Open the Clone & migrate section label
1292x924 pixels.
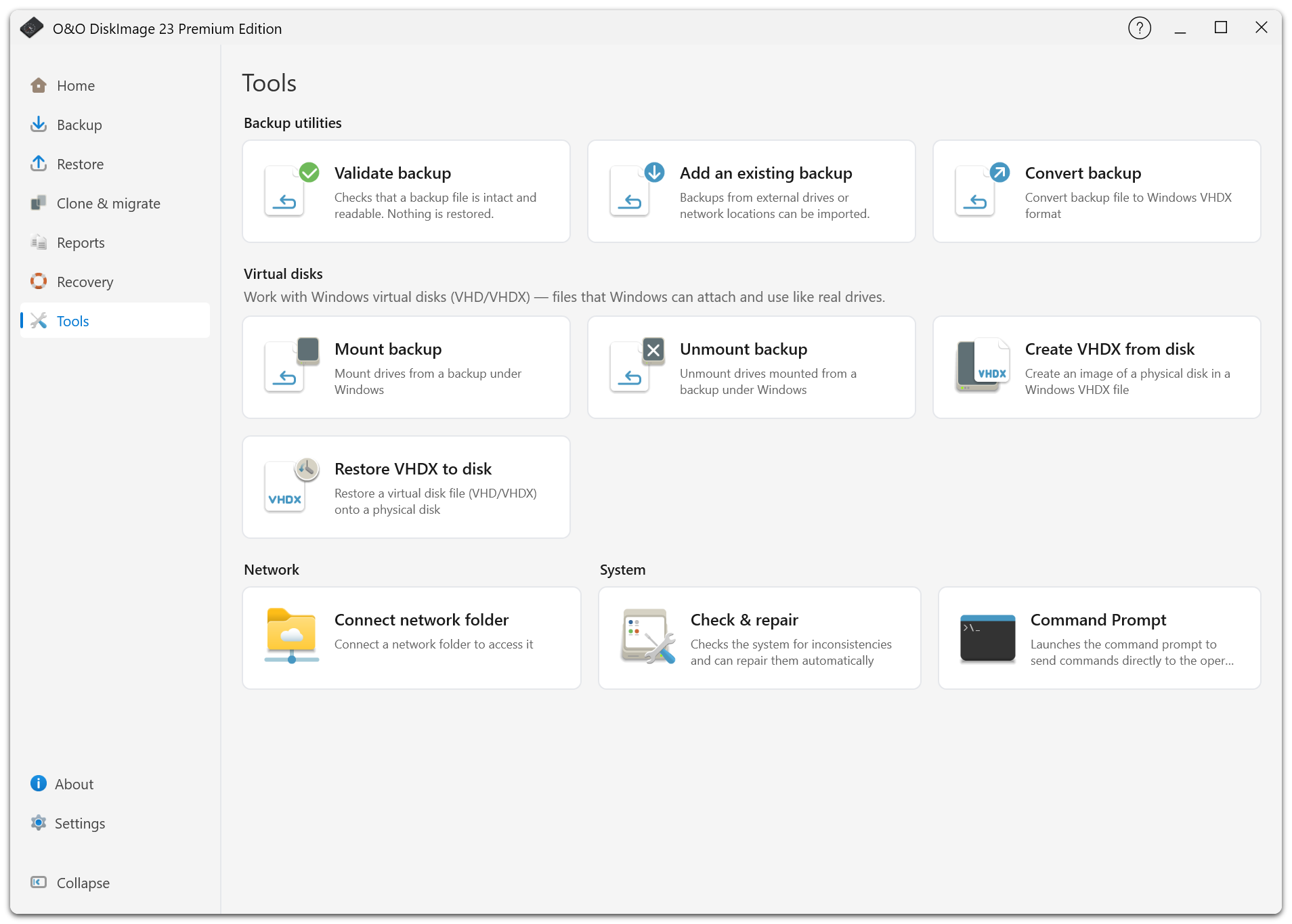tap(108, 204)
